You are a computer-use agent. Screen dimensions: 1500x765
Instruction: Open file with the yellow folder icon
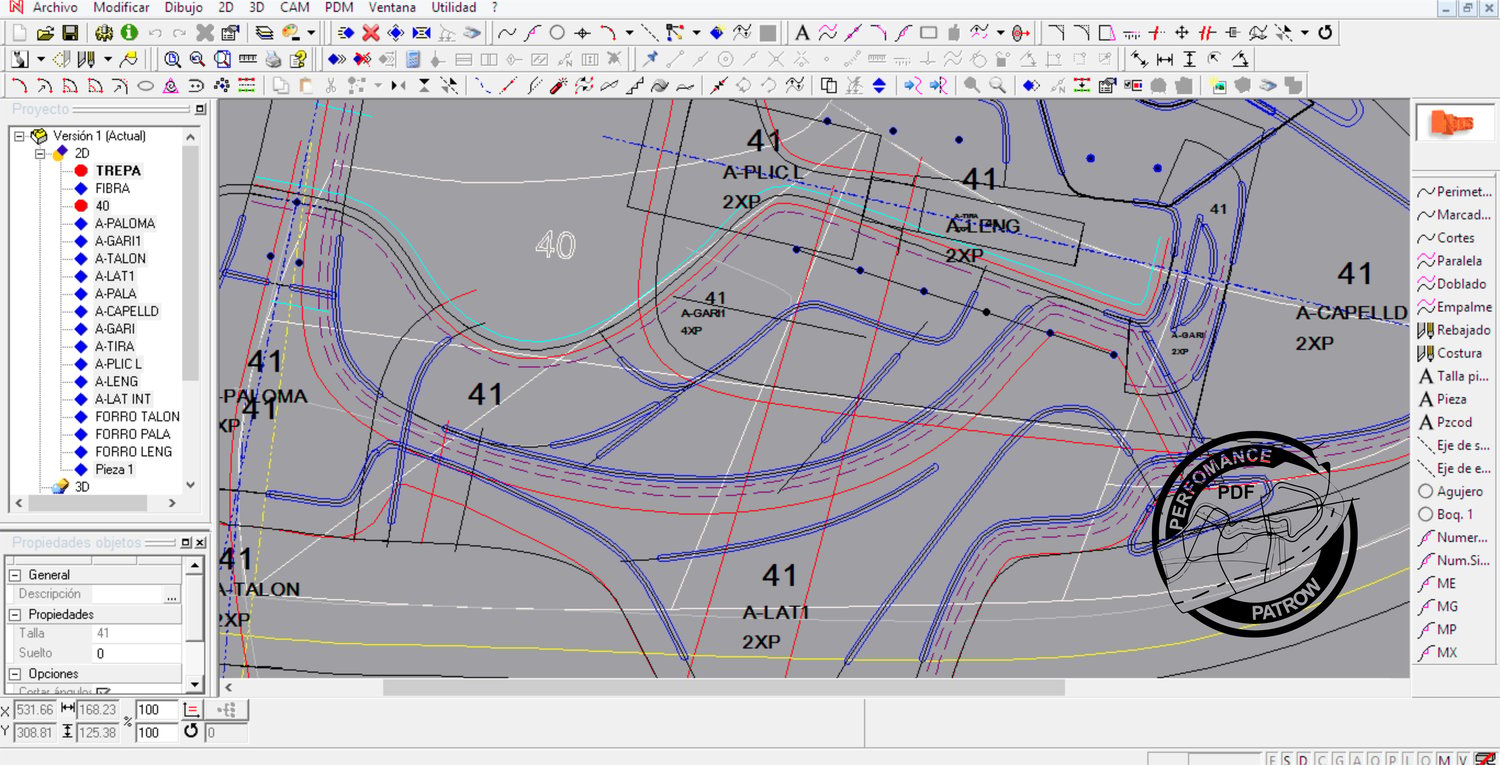pyautogui.click(x=45, y=33)
